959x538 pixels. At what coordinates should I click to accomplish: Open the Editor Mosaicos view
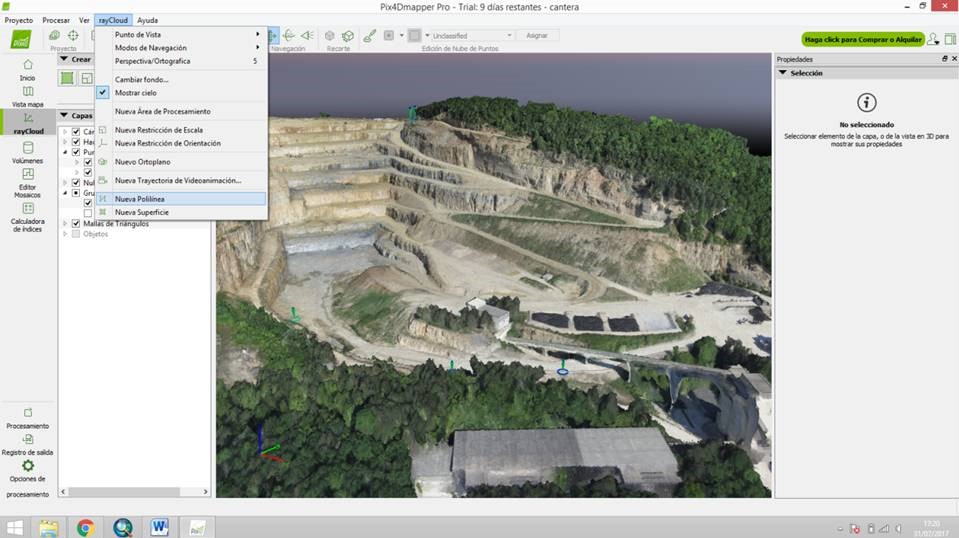28,183
